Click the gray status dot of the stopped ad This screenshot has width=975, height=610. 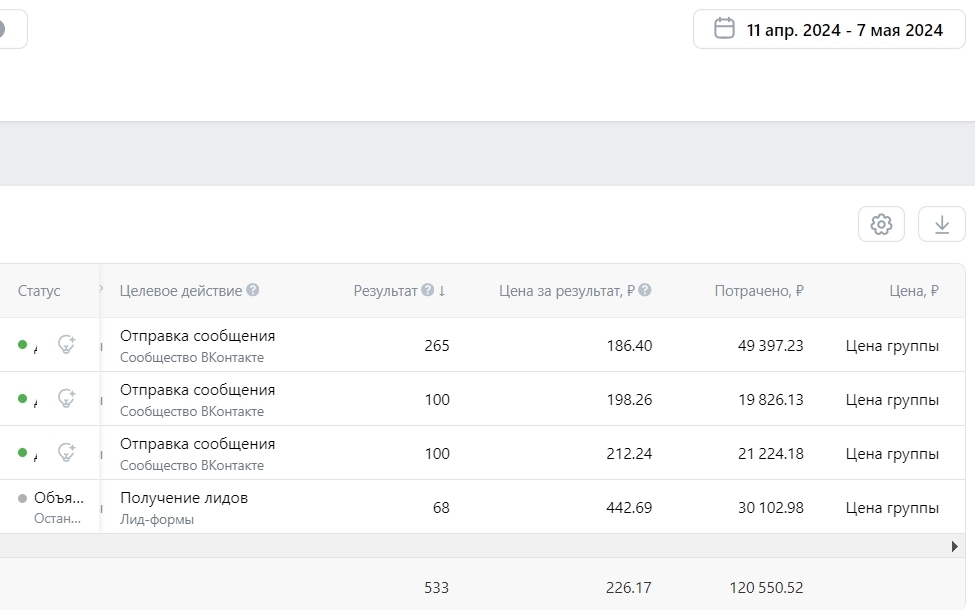click(23, 498)
